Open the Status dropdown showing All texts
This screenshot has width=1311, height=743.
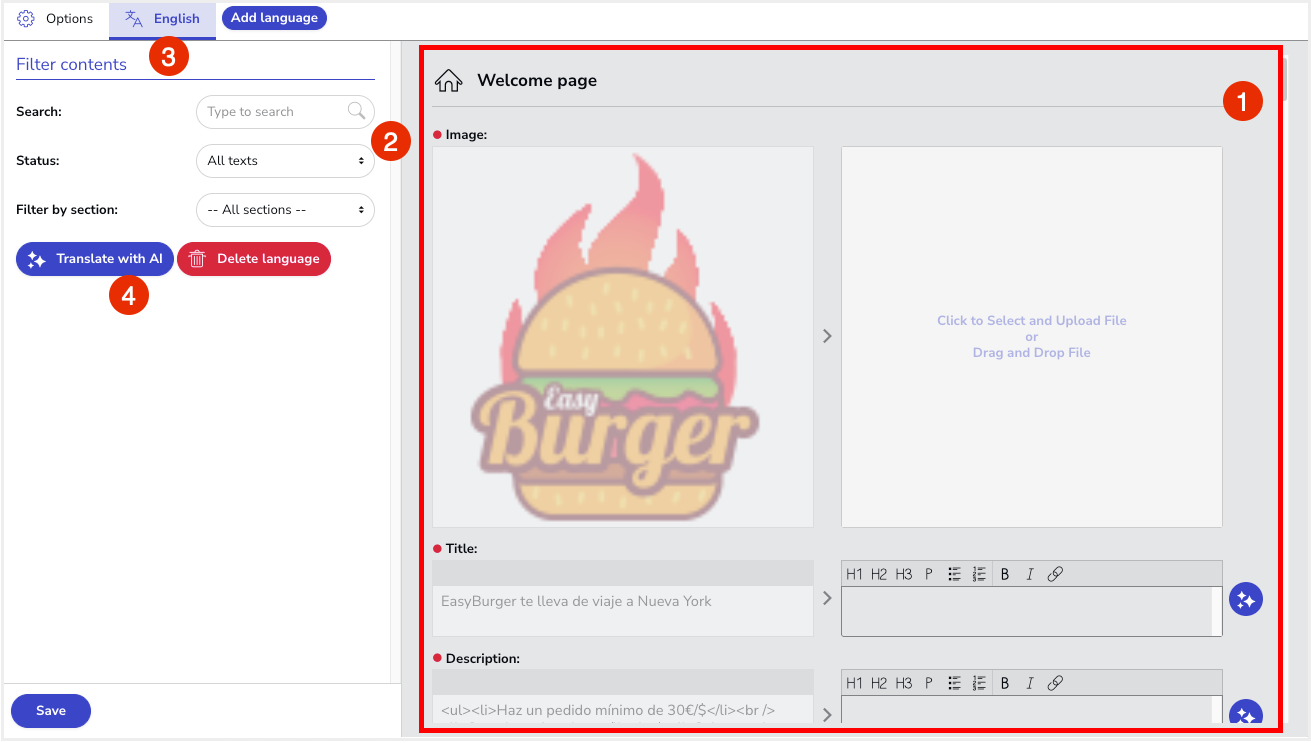point(285,160)
